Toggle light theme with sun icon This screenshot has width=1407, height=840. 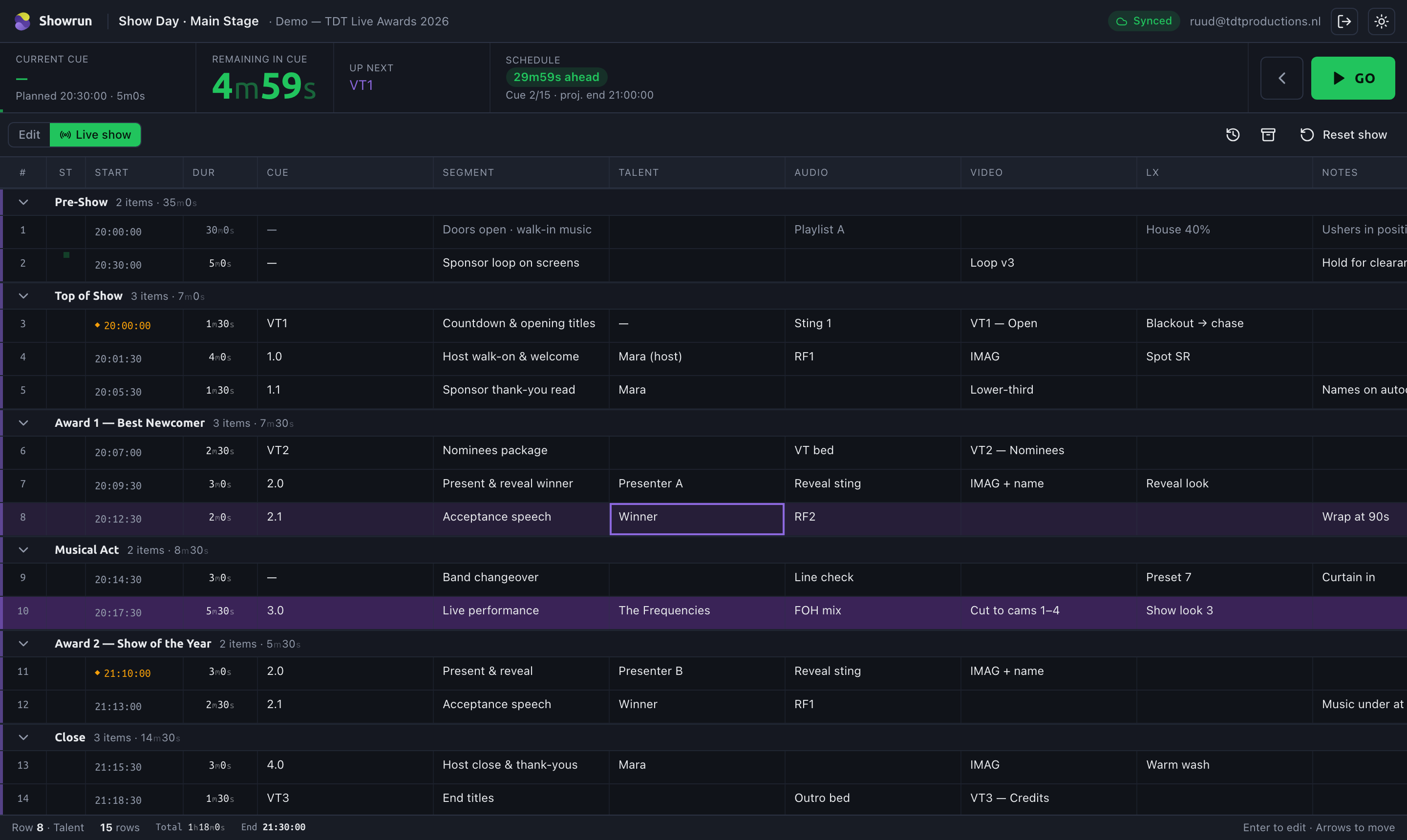pyautogui.click(x=1382, y=21)
